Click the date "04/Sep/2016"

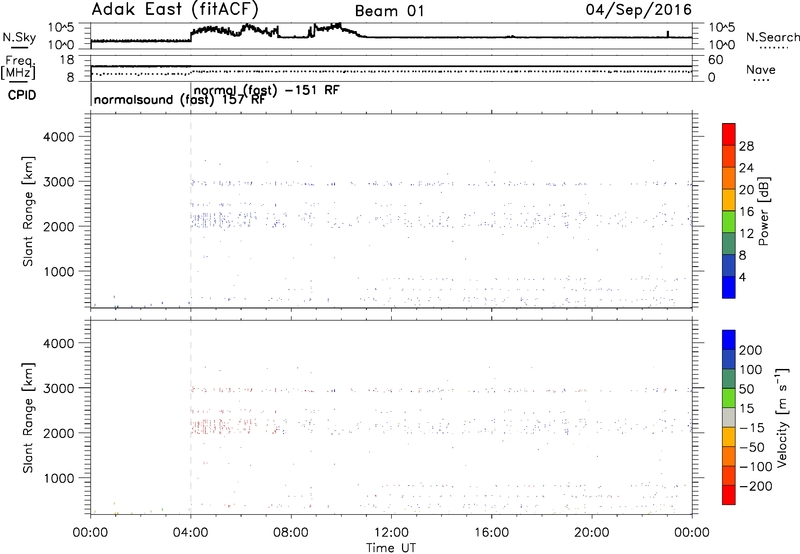tap(638, 10)
